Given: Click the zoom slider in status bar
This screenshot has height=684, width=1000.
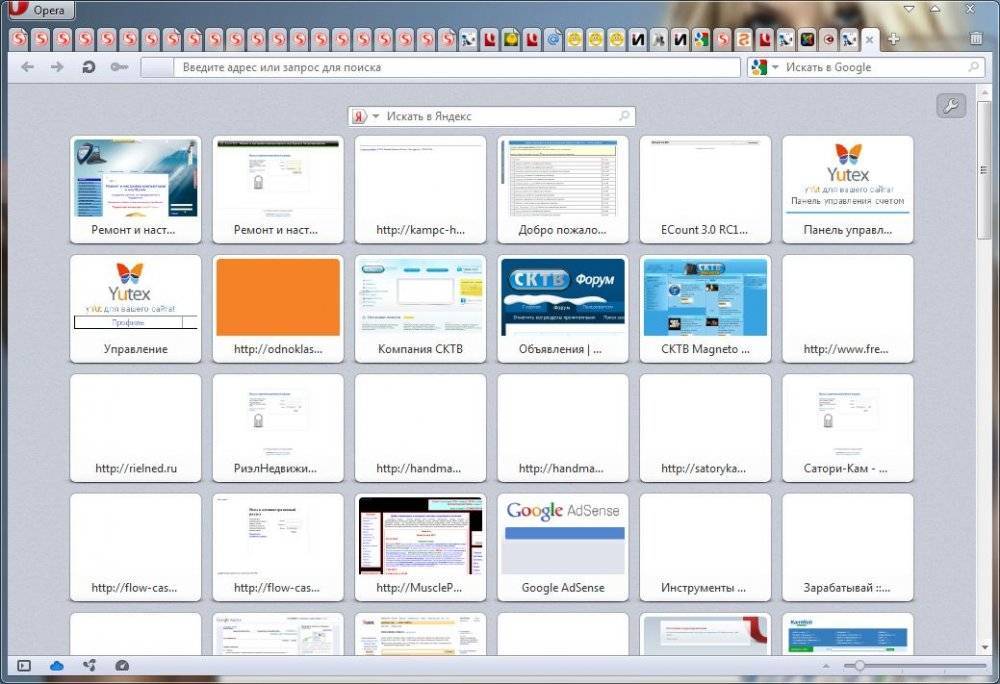Looking at the screenshot, I should (x=860, y=666).
